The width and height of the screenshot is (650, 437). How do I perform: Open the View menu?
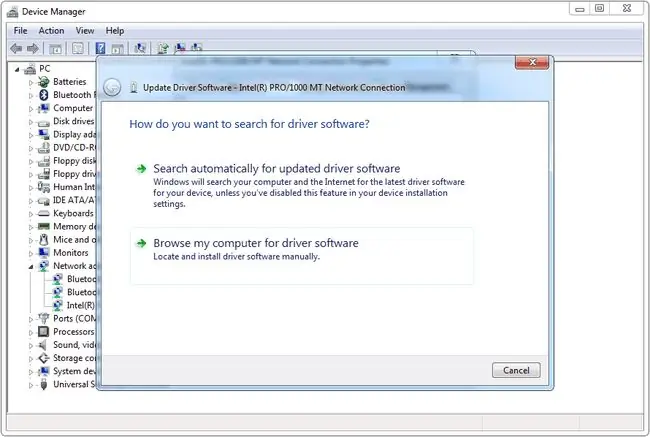(x=85, y=31)
